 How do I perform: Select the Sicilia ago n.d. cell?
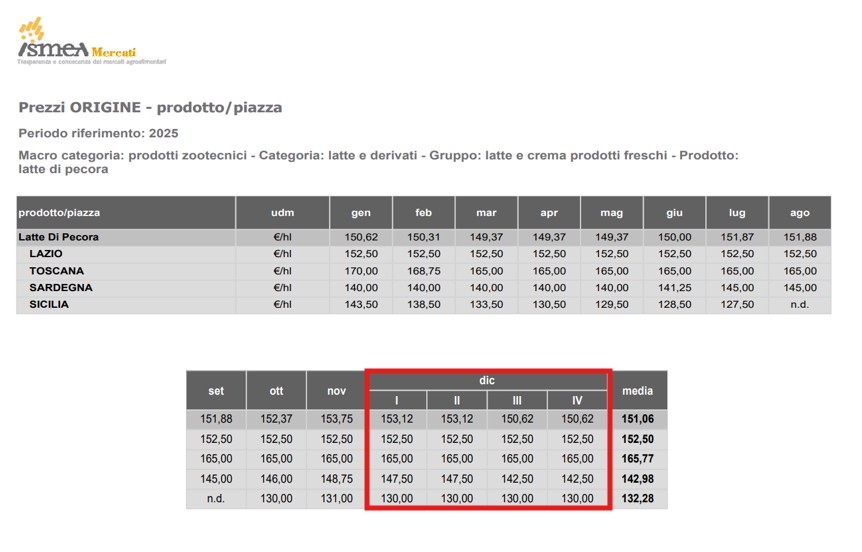(x=800, y=305)
